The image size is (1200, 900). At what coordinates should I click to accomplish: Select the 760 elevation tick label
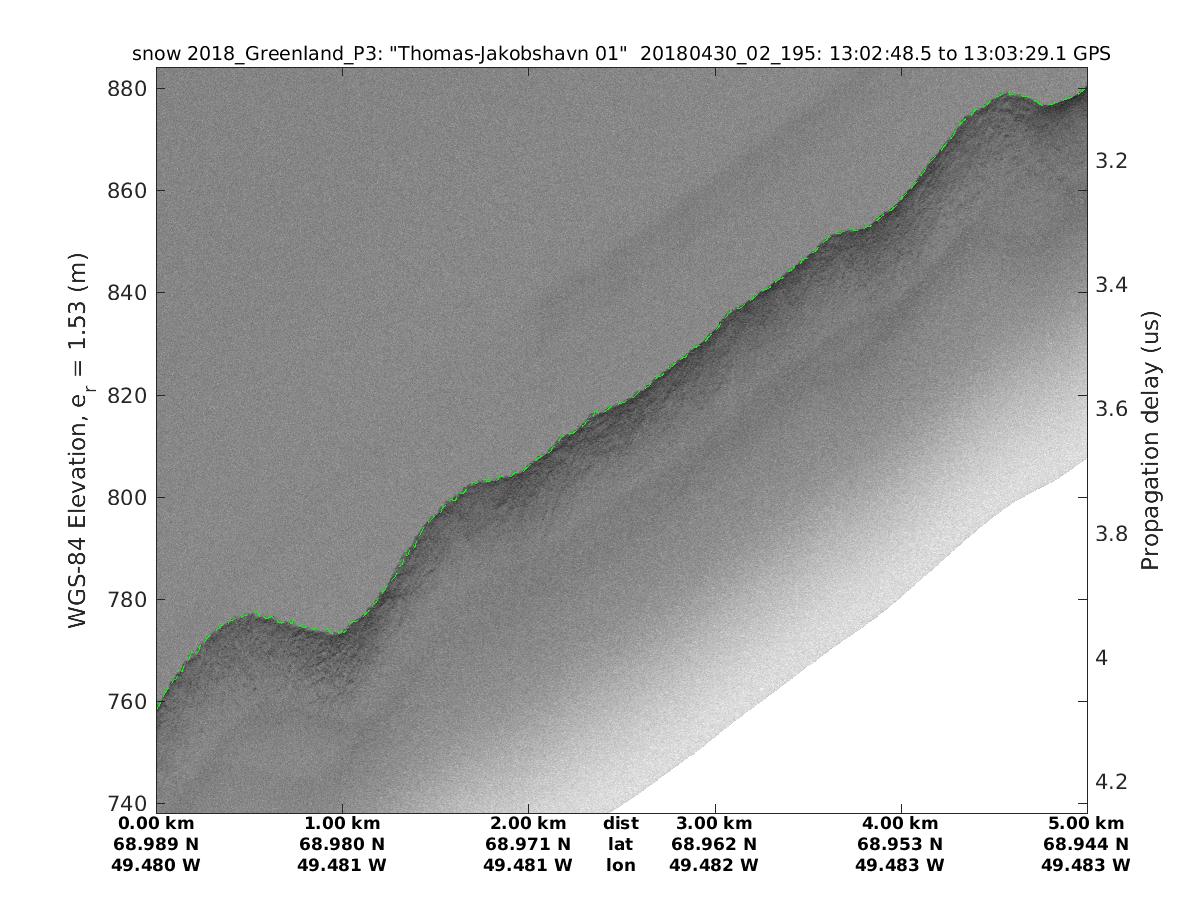click(x=127, y=701)
